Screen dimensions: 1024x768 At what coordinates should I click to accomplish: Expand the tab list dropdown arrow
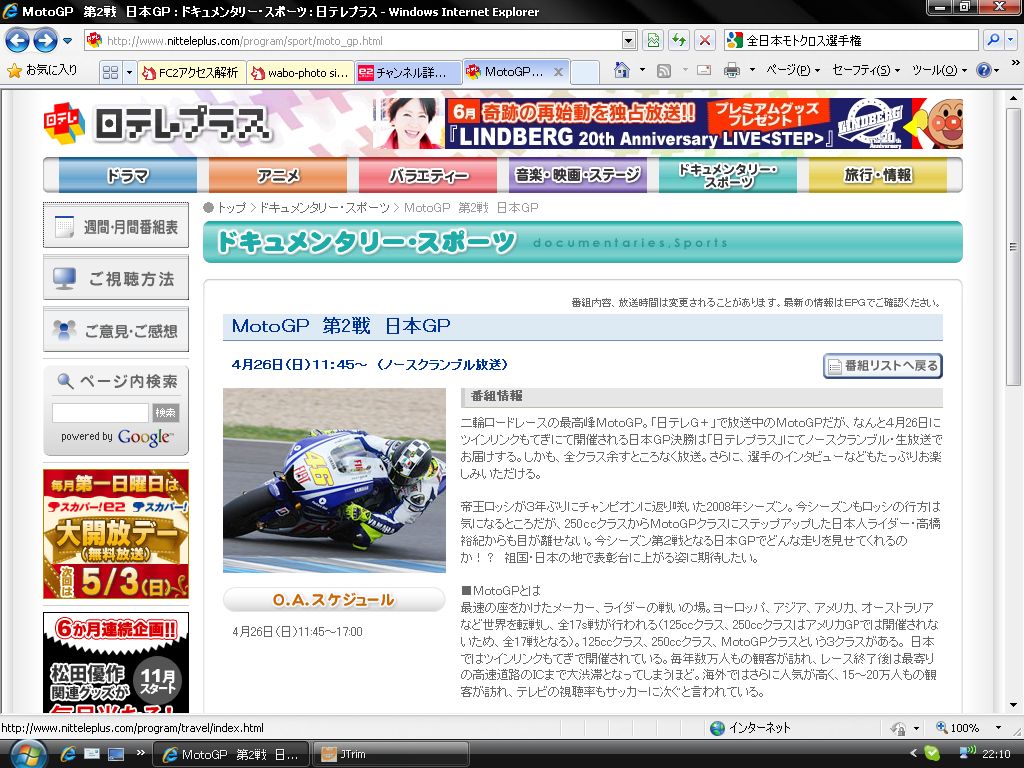click(x=129, y=72)
